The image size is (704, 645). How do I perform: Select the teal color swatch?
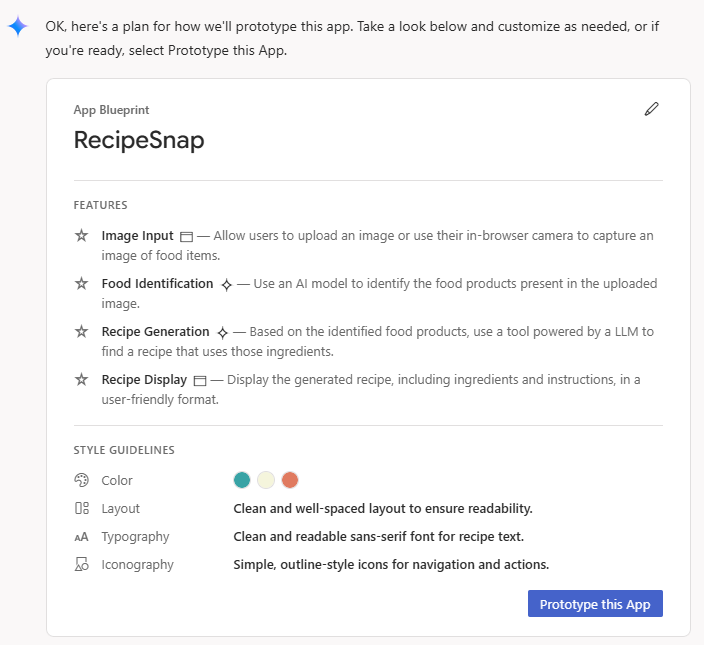(x=242, y=480)
